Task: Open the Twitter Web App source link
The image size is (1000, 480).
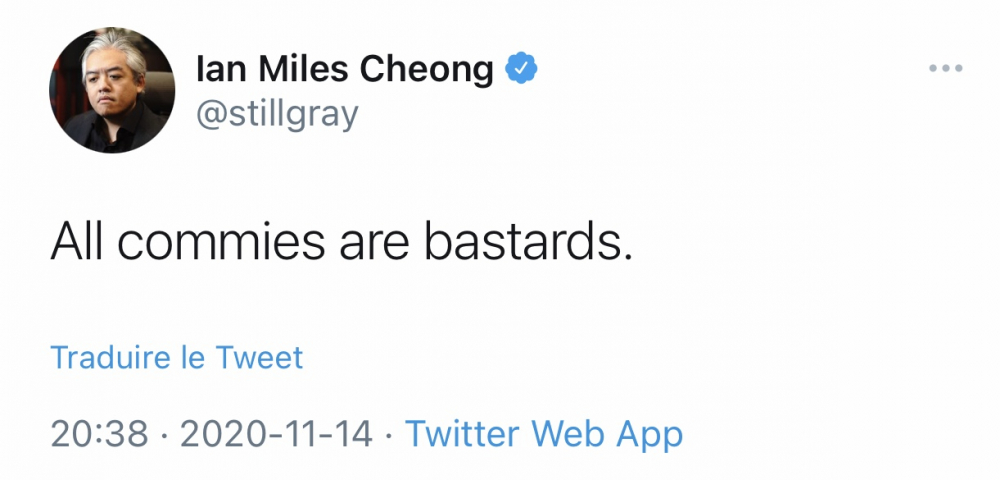Action: (x=544, y=434)
